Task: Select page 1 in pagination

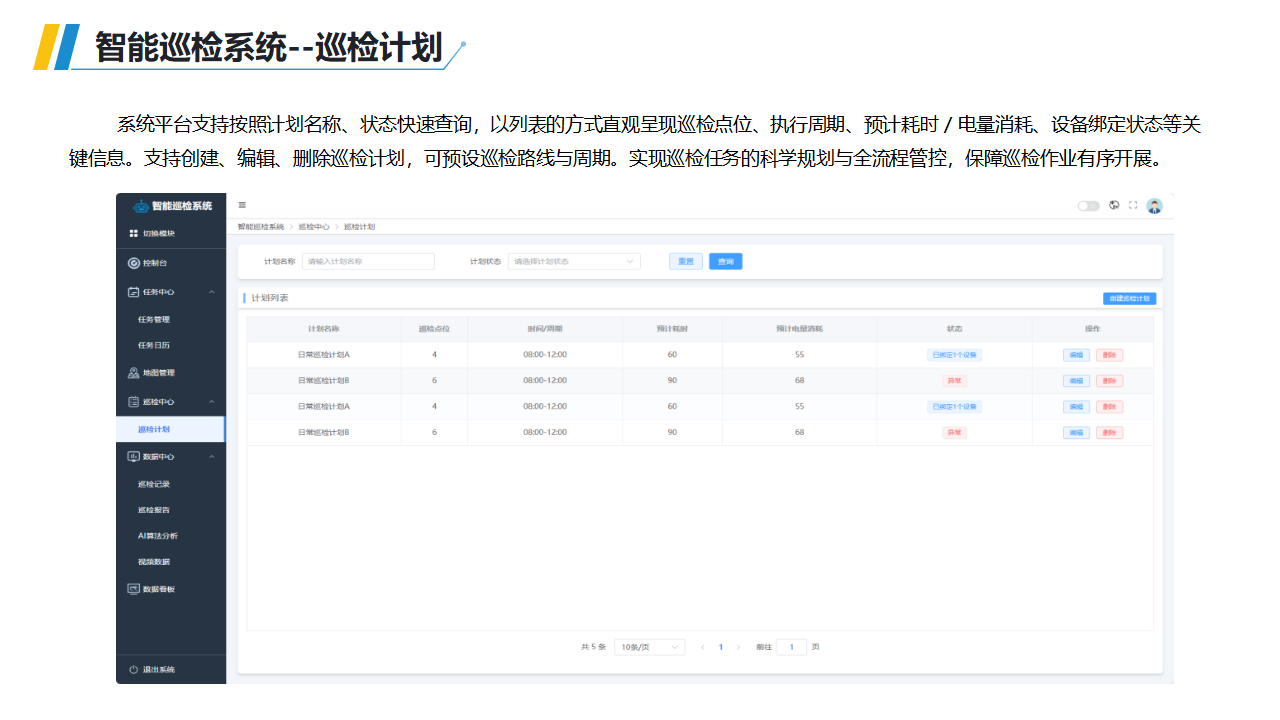Action: coord(720,647)
